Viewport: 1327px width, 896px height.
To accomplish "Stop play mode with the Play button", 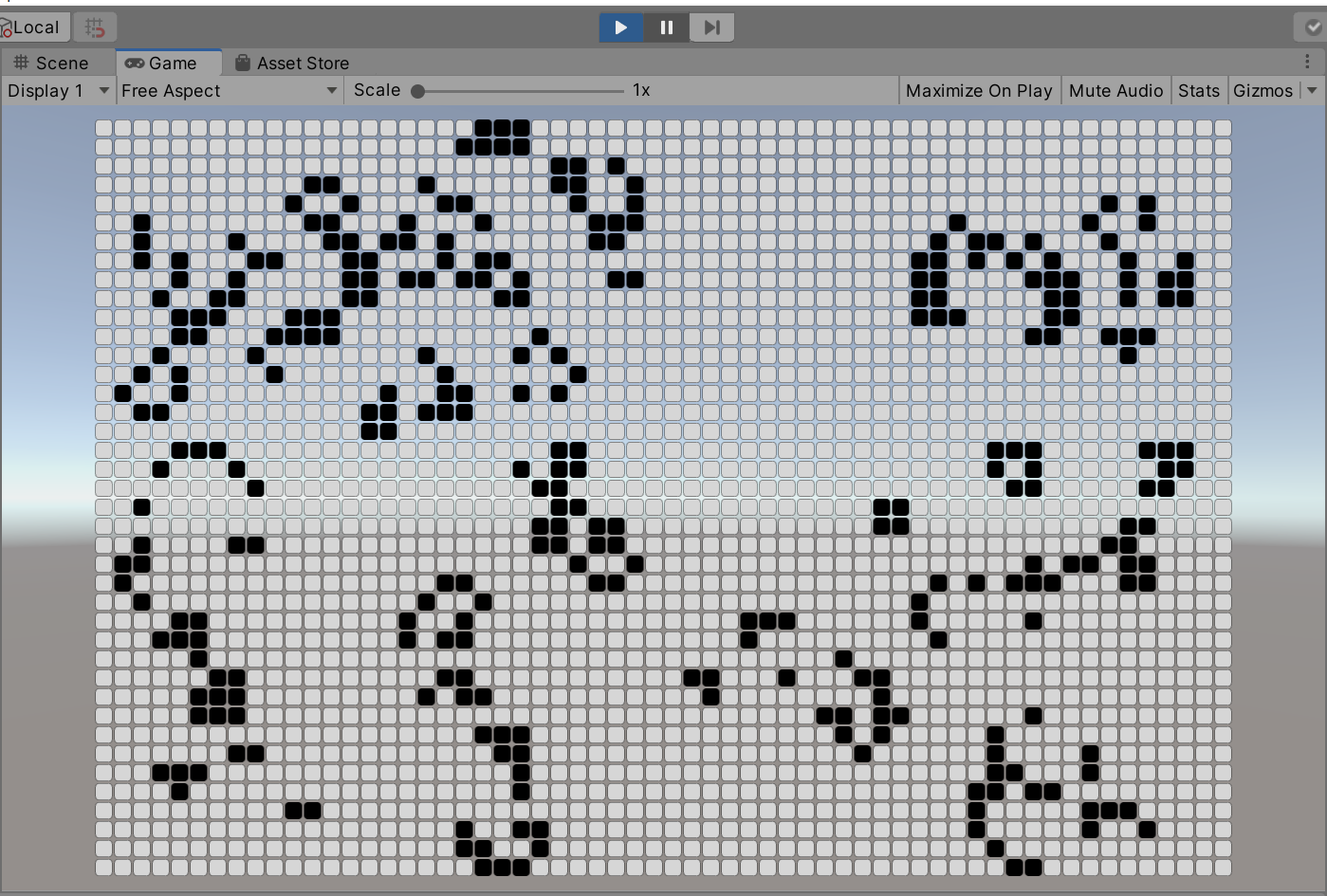I will [620, 27].
